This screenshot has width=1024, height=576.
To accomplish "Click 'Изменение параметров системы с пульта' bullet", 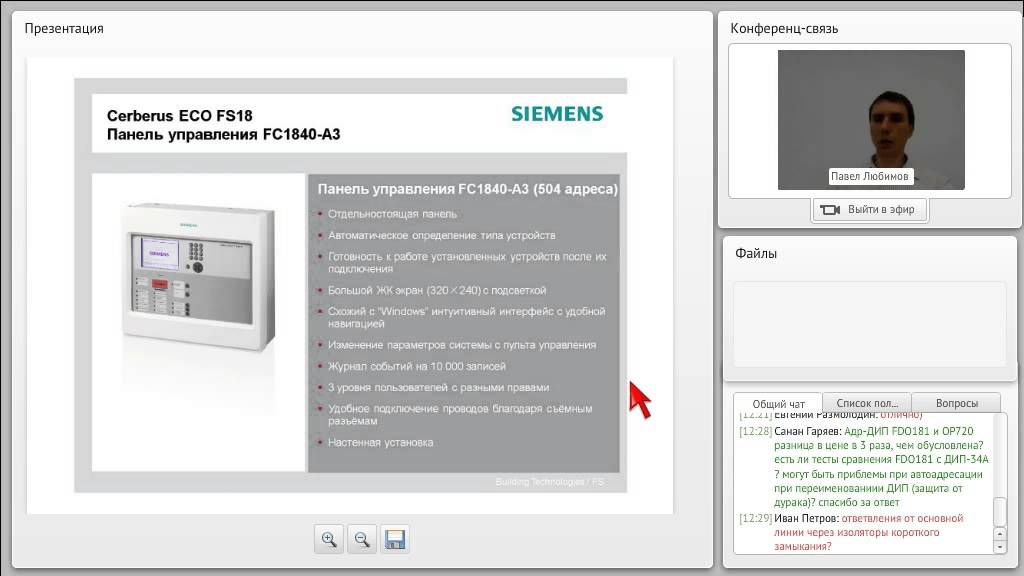I will [x=462, y=345].
